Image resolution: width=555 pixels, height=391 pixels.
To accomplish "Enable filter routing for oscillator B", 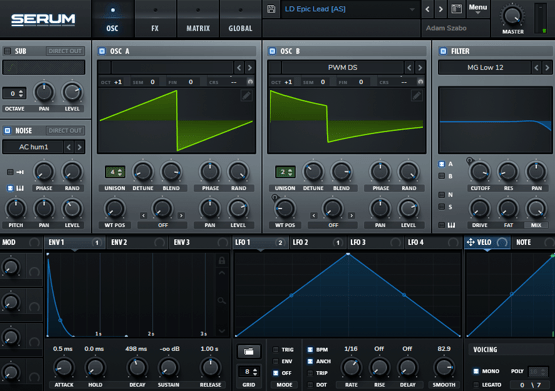I will pos(441,176).
